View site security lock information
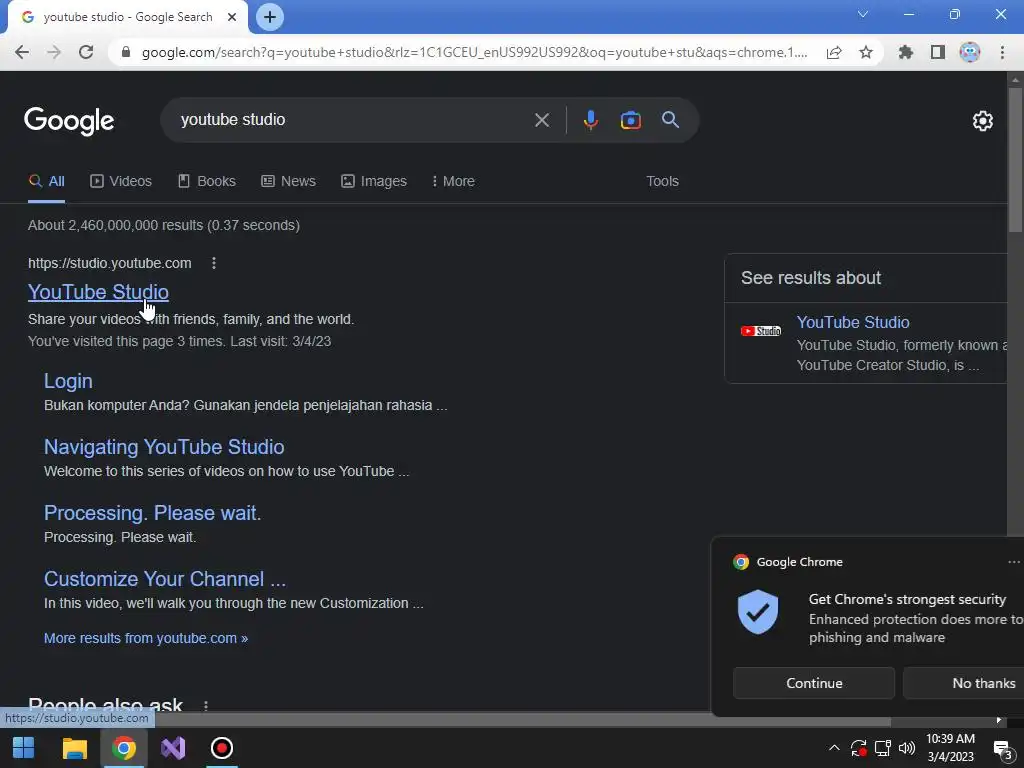 tap(126, 52)
